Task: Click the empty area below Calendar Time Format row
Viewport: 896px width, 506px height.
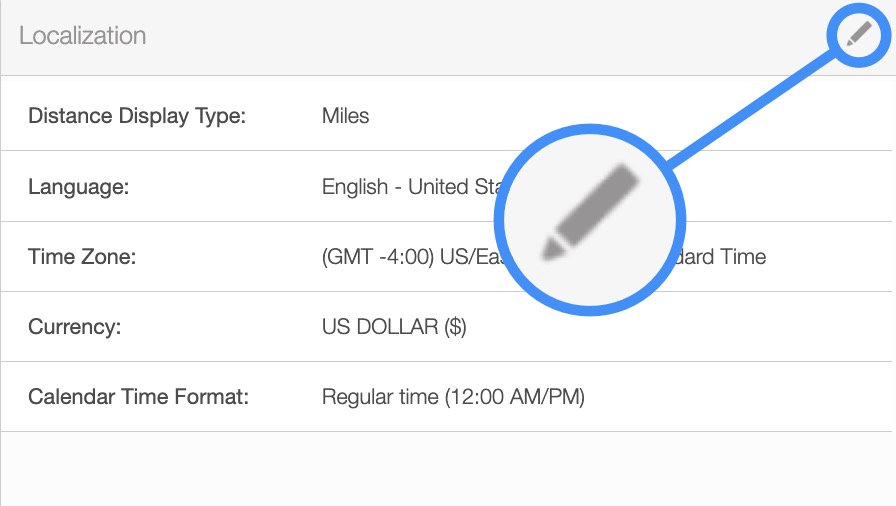Action: [448, 468]
